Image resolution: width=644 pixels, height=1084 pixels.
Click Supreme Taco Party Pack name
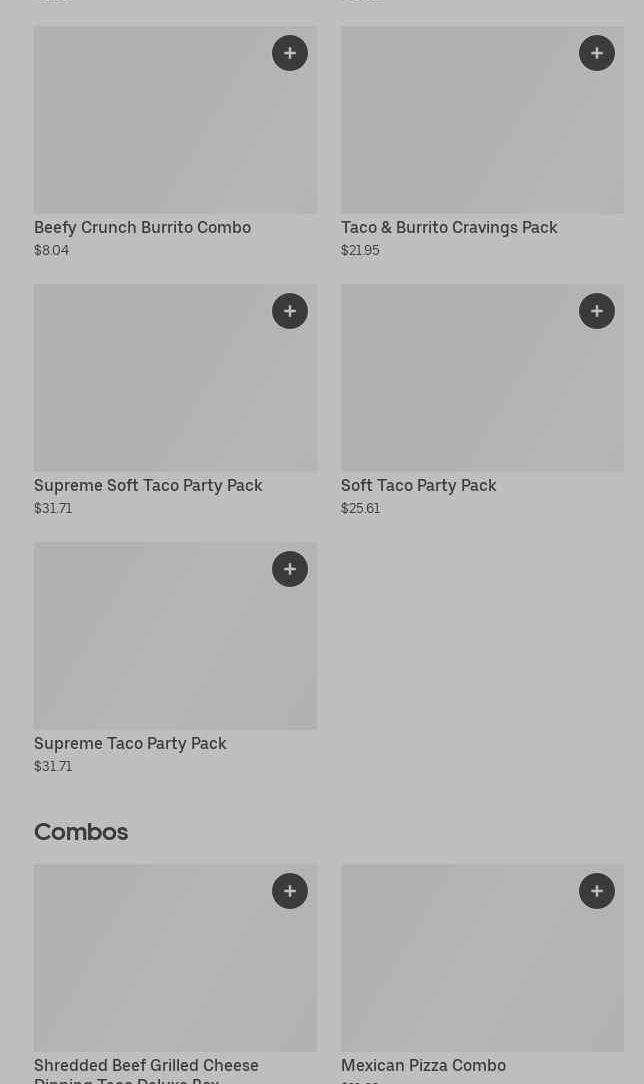click(130, 743)
